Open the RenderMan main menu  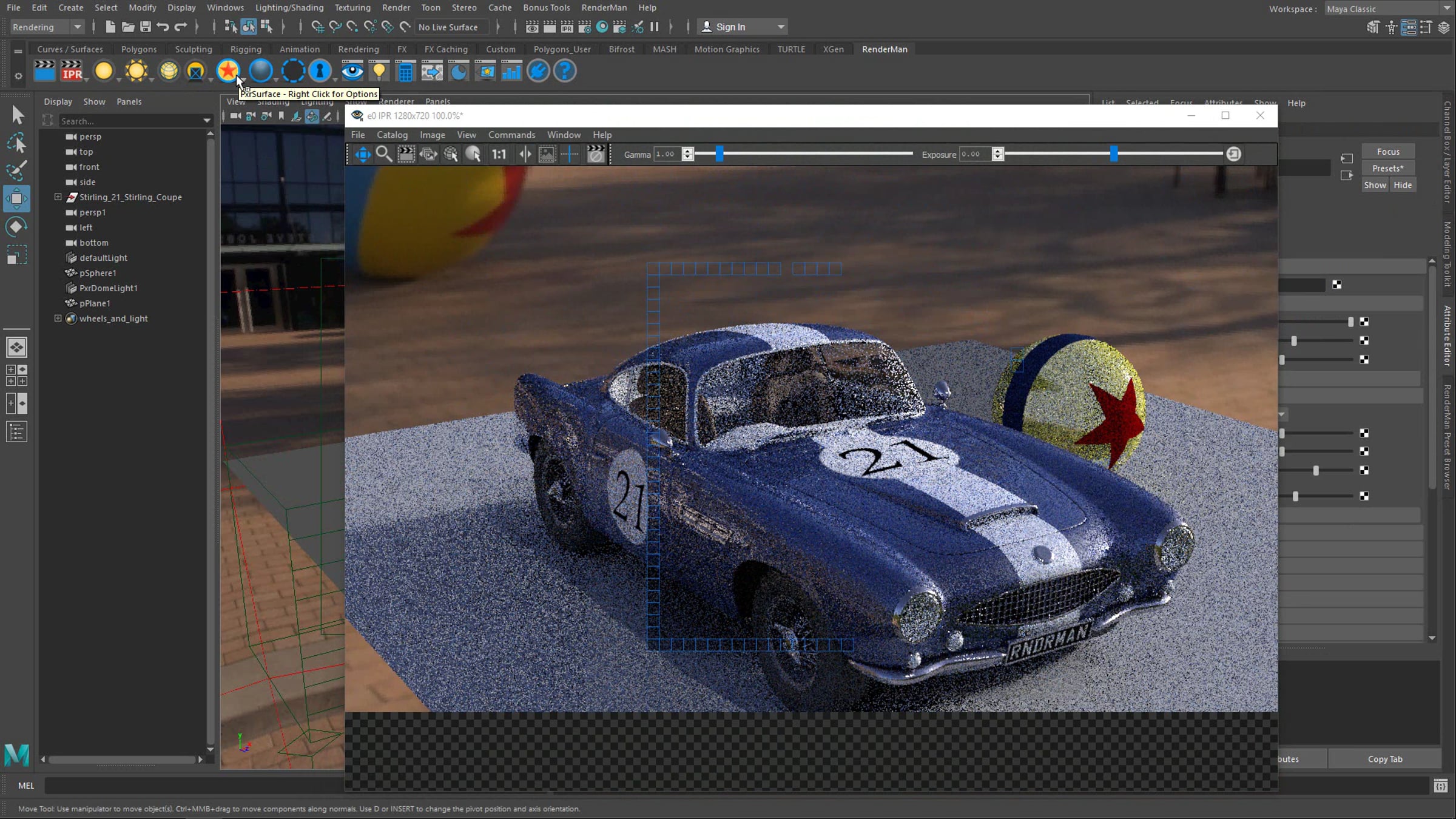coord(604,7)
